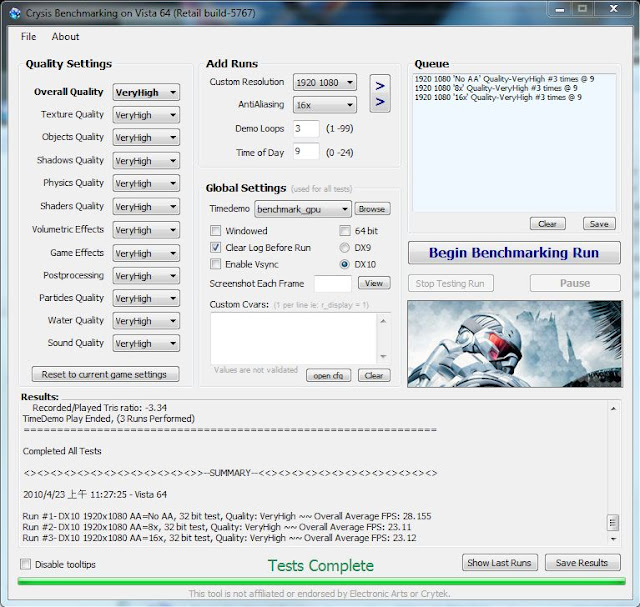Click Begin Benchmarking Run
Image resolution: width=640 pixels, height=607 pixels.
(x=514, y=253)
